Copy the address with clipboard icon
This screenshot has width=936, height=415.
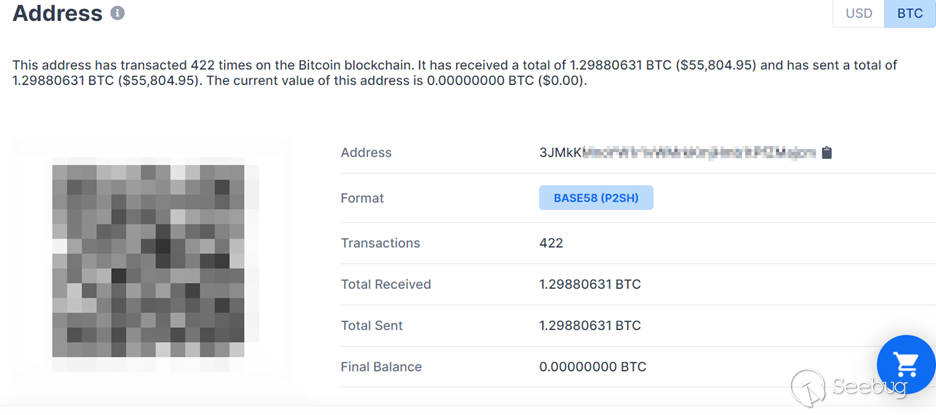coord(826,153)
